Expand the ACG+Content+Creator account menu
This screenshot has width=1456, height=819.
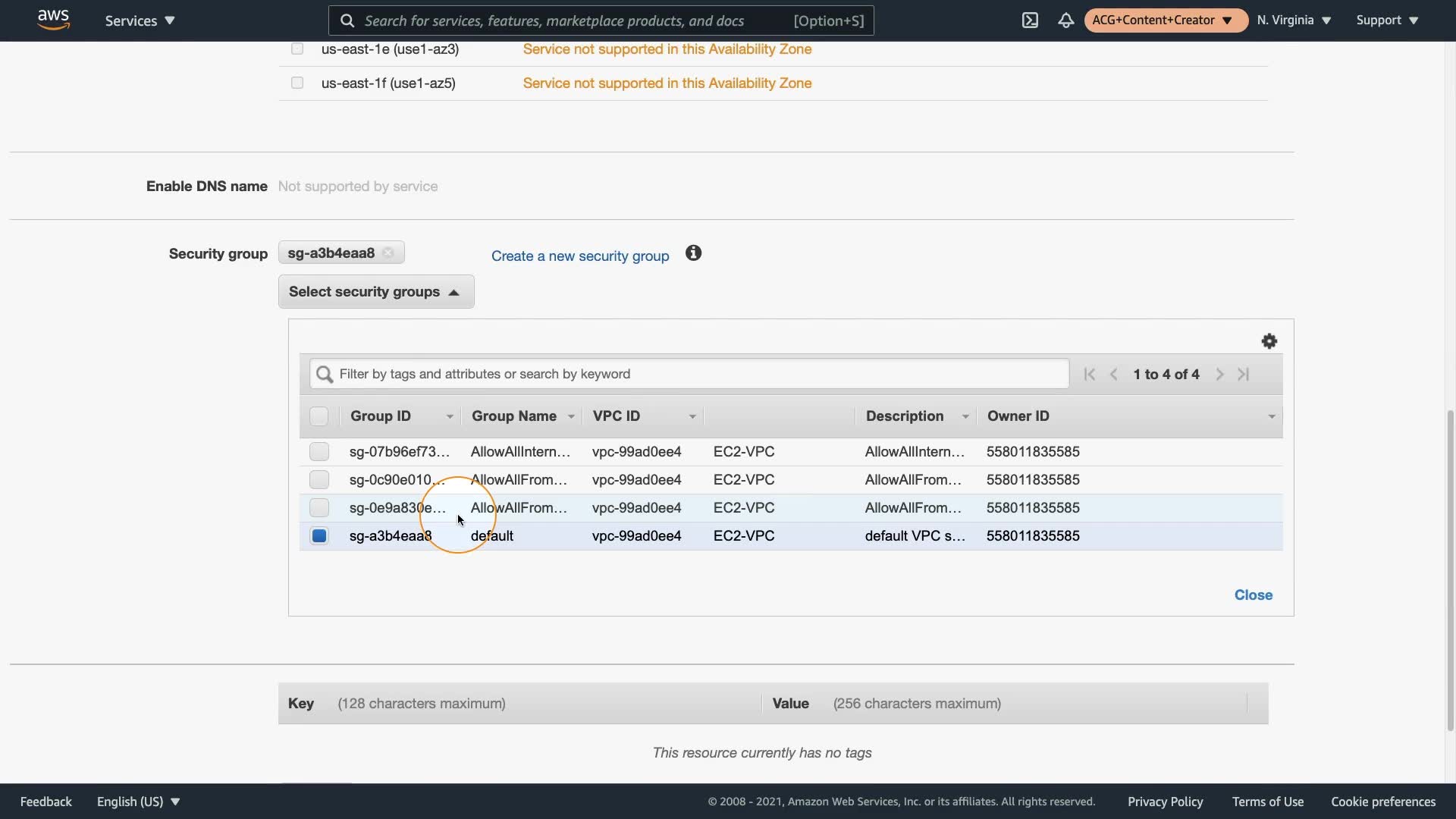[x=1165, y=20]
